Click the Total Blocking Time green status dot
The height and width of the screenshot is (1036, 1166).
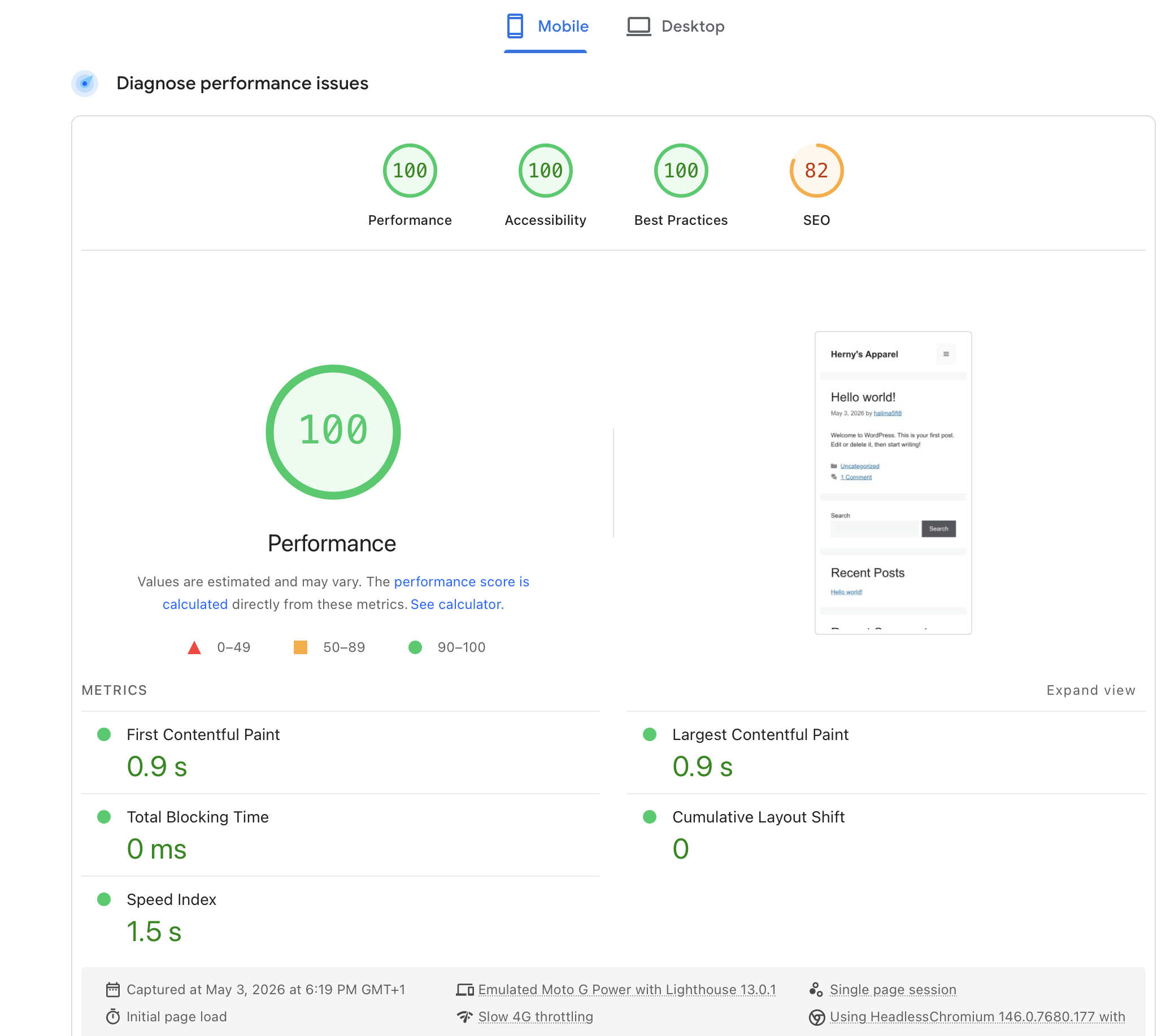pos(104,817)
